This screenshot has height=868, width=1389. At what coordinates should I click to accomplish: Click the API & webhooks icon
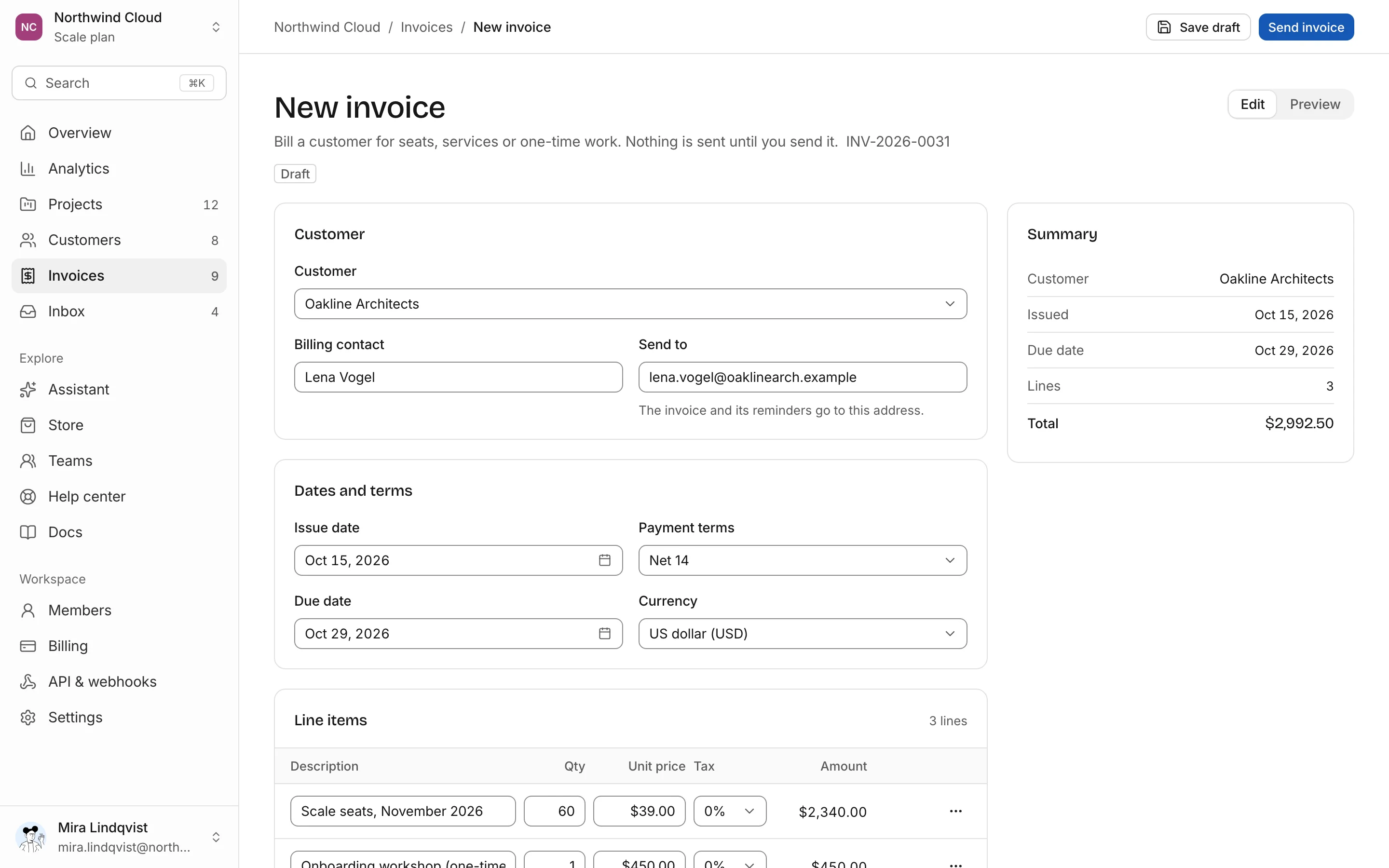pos(27,681)
